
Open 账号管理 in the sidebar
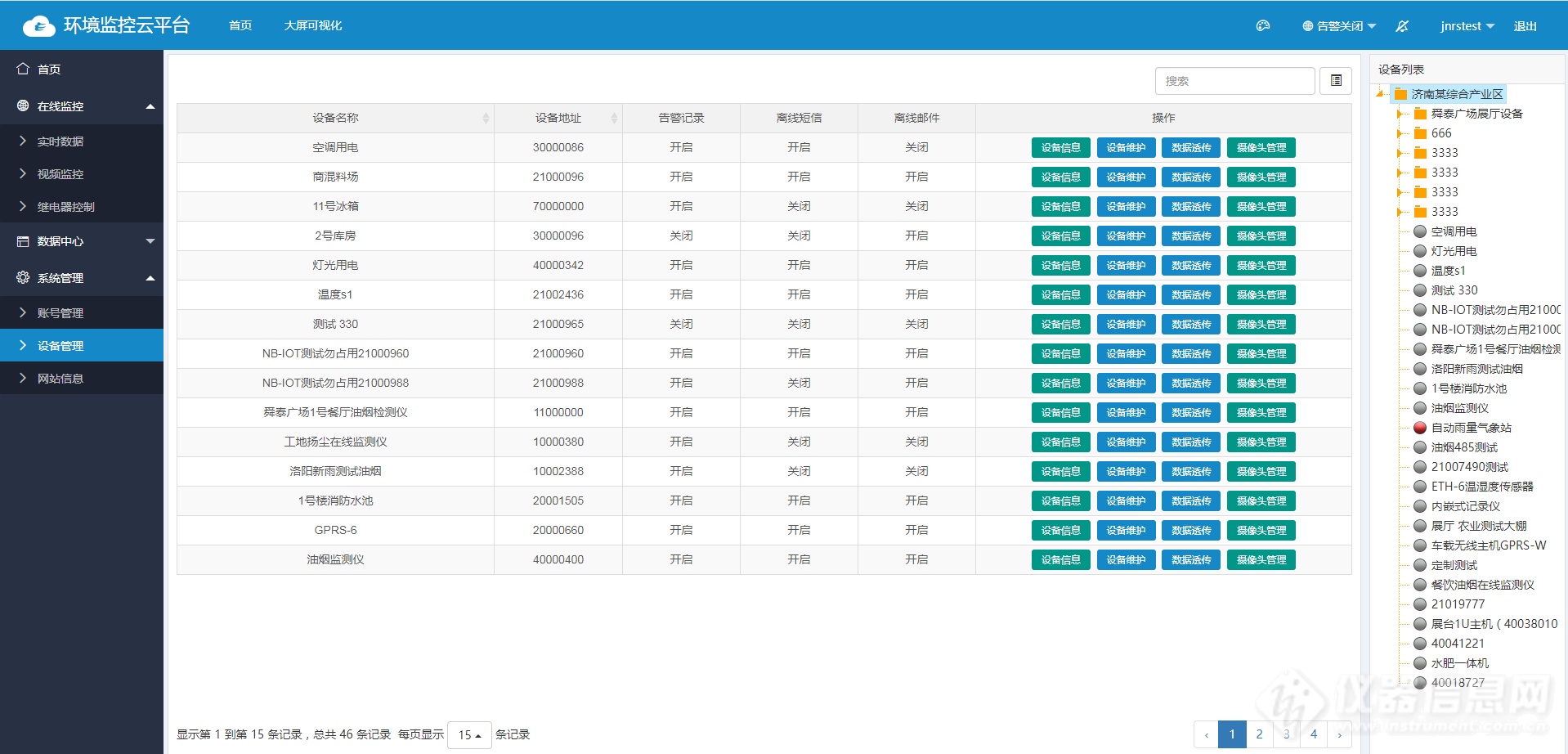pyautogui.click(x=82, y=313)
